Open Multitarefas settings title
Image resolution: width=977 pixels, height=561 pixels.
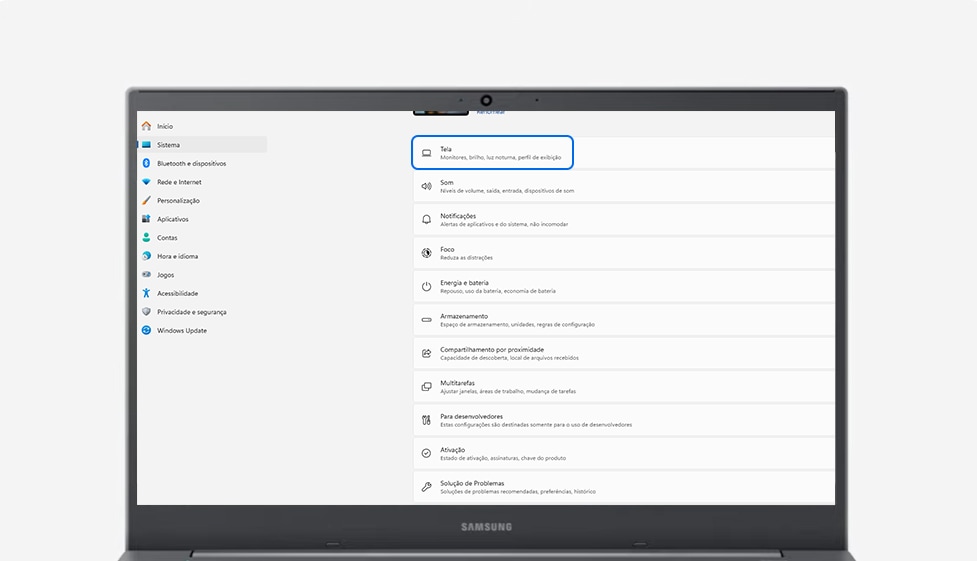(457, 383)
